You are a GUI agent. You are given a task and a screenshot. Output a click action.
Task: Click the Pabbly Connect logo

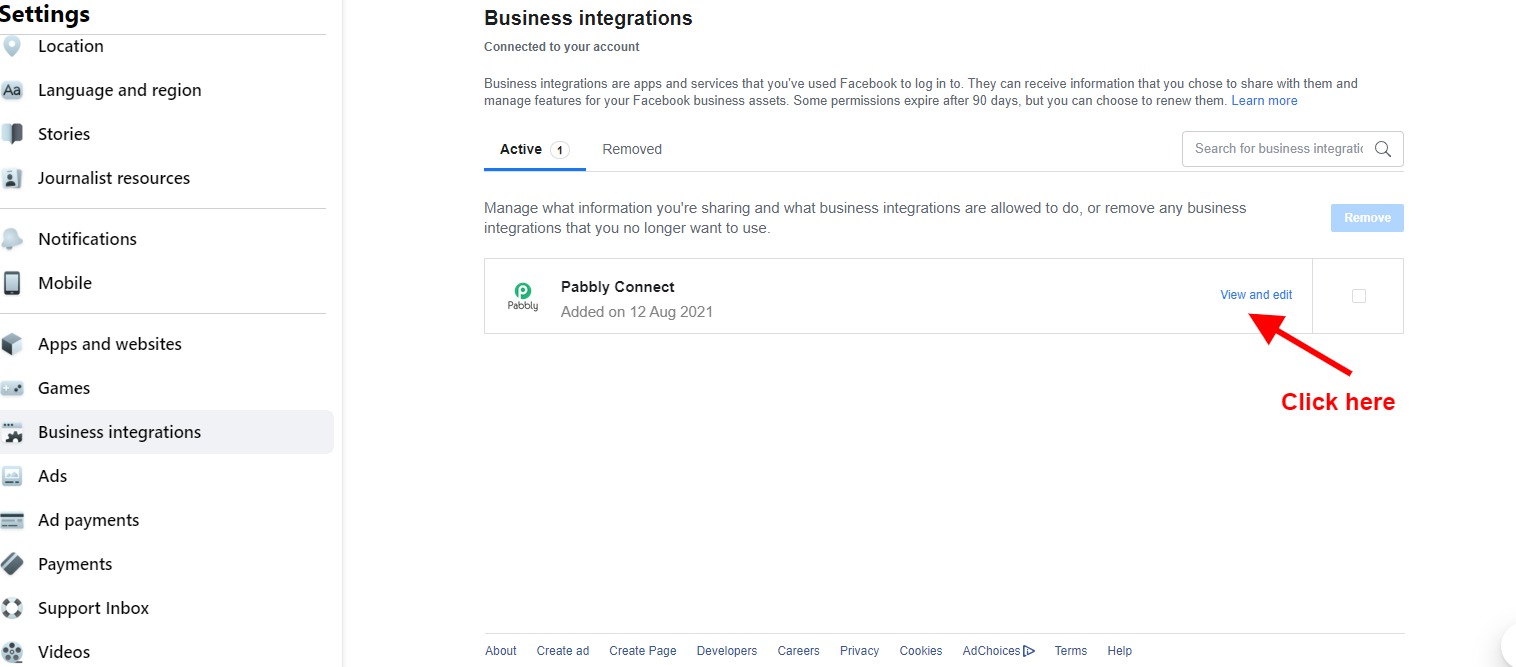pyautogui.click(x=522, y=296)
